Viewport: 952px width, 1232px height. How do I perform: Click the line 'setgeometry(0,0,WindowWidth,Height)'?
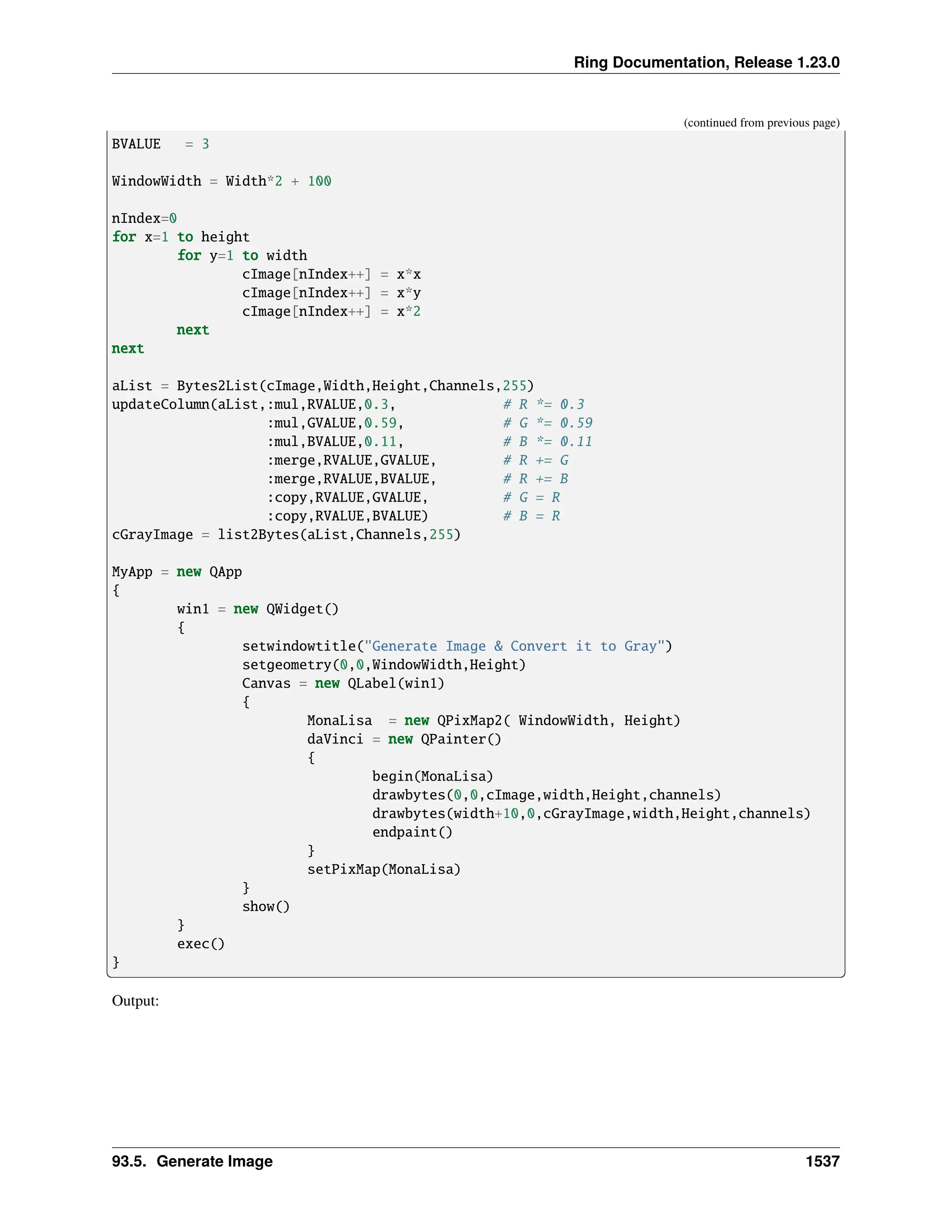(384, 665)
